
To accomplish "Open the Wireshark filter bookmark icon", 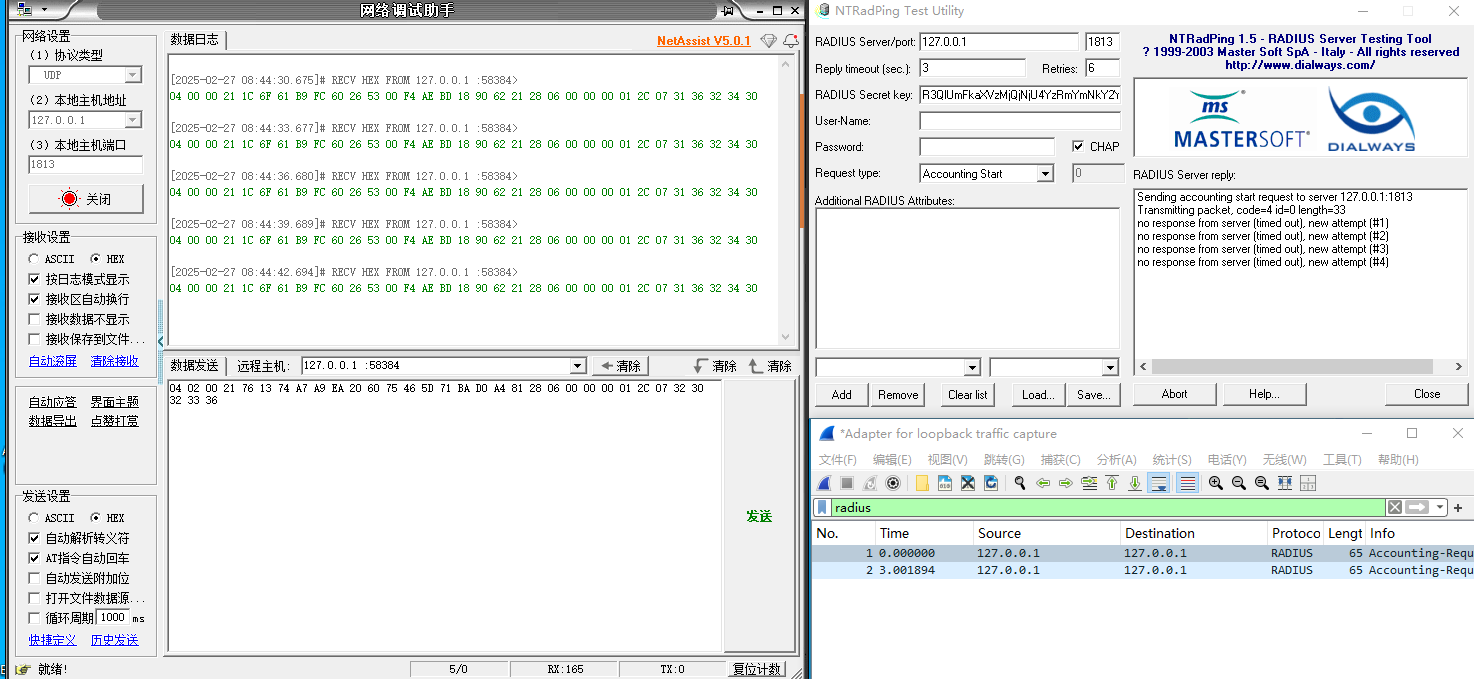I will (822, 507).
